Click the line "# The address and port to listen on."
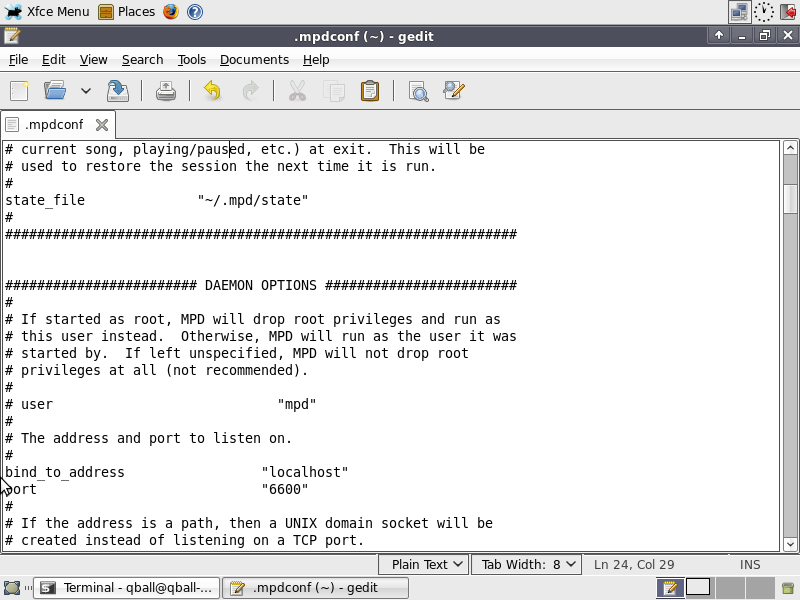Screen dimensions: 800x600 148,438
